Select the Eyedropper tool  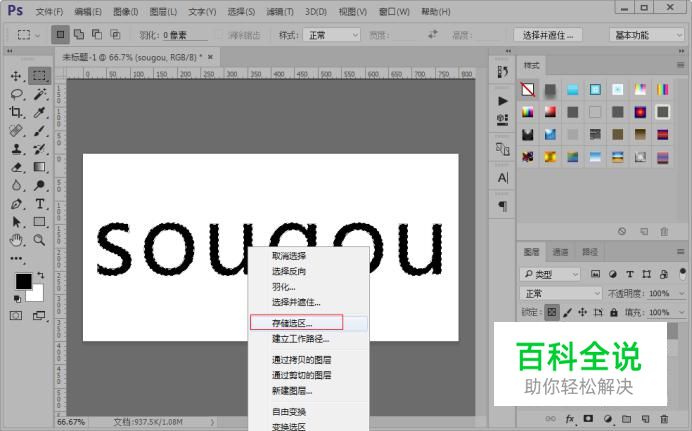click(39, 112)
